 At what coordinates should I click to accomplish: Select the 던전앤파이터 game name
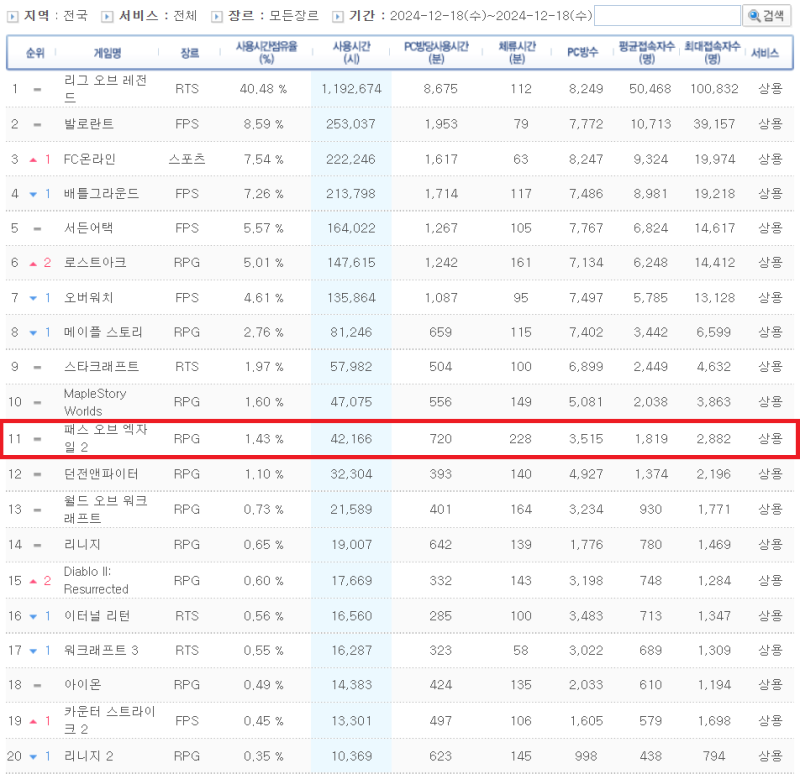tap(102, 474)
